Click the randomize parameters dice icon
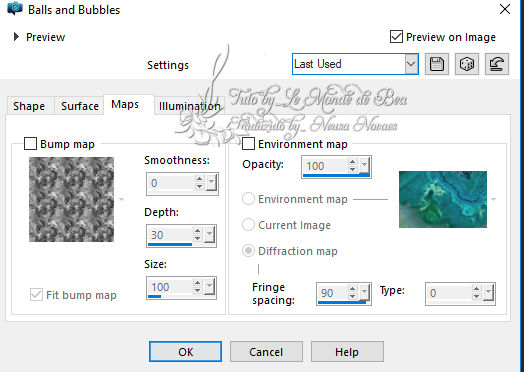The image size is (524, 372). [467, 64]
